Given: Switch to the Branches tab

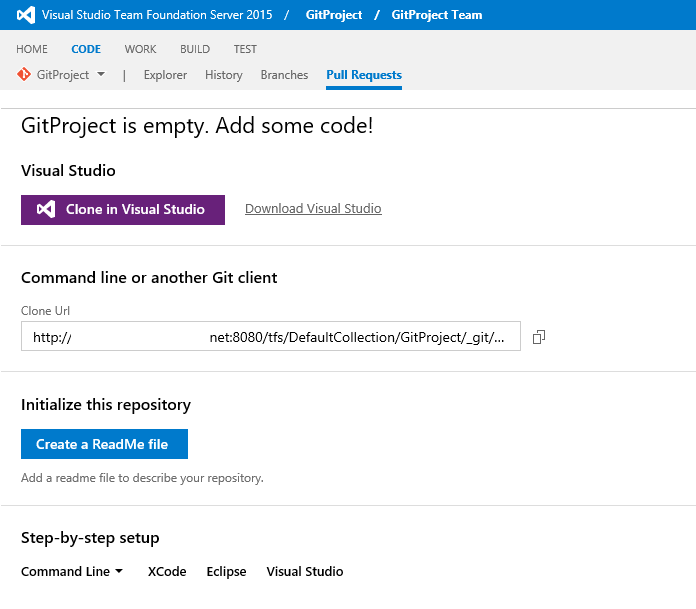Looking at the screenshot, I should point(284,75).
